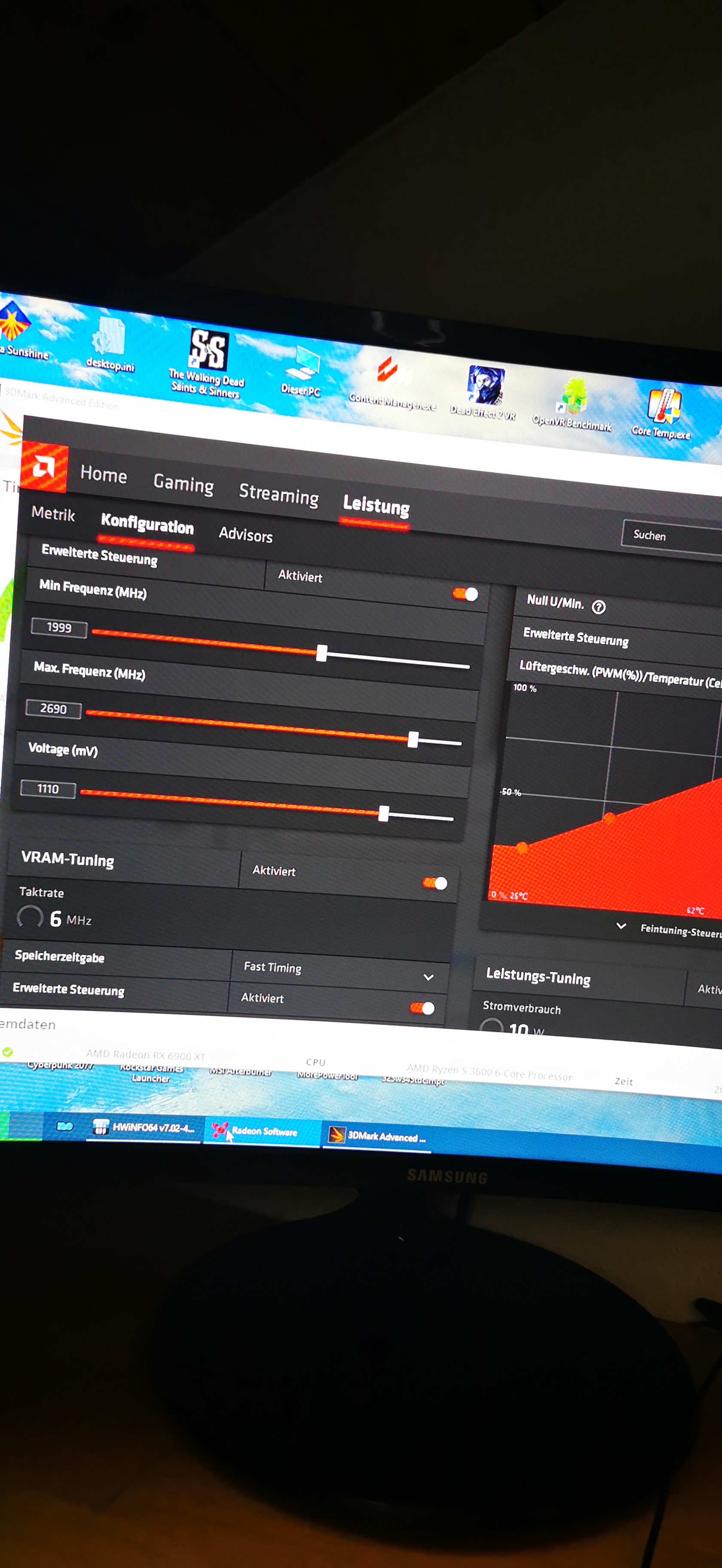This screenshot has height=1568, width=722.
Task: Click the Leistungs-Tuning heading
Action: (538, 976)
